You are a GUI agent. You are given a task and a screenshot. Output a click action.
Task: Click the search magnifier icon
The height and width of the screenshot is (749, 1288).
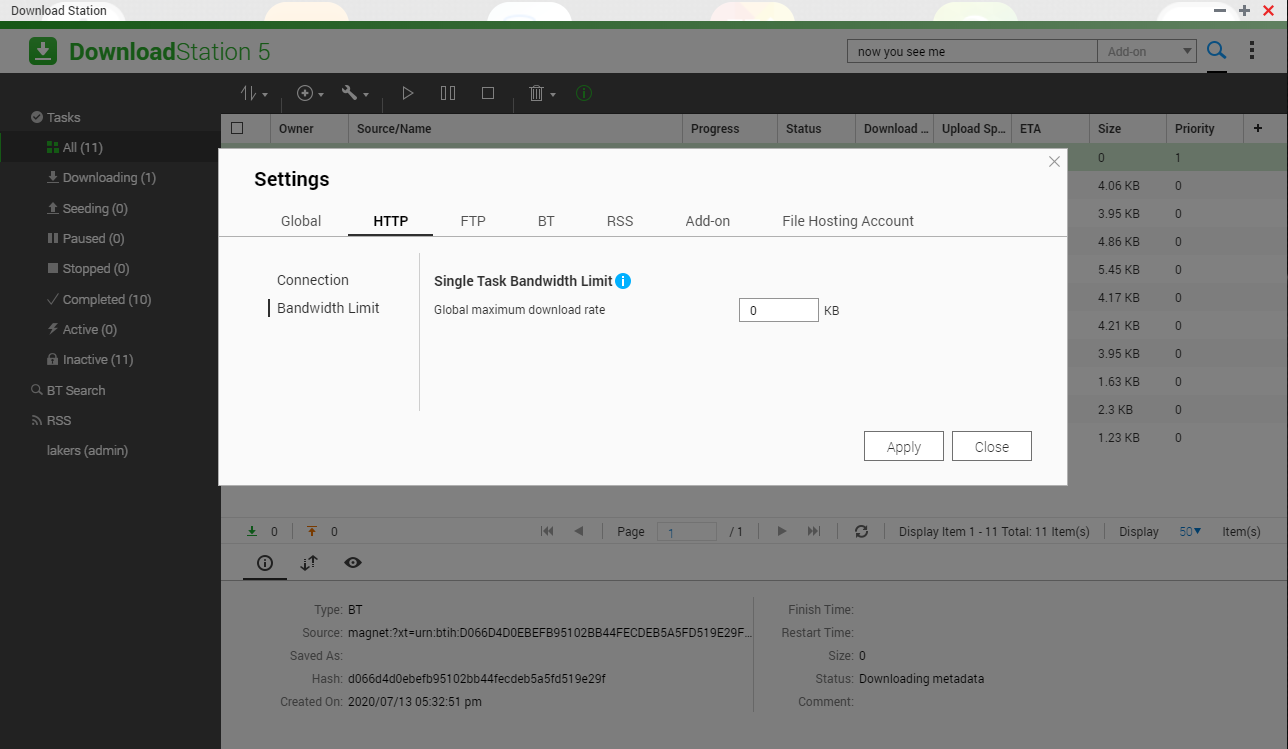[1216, 51]
